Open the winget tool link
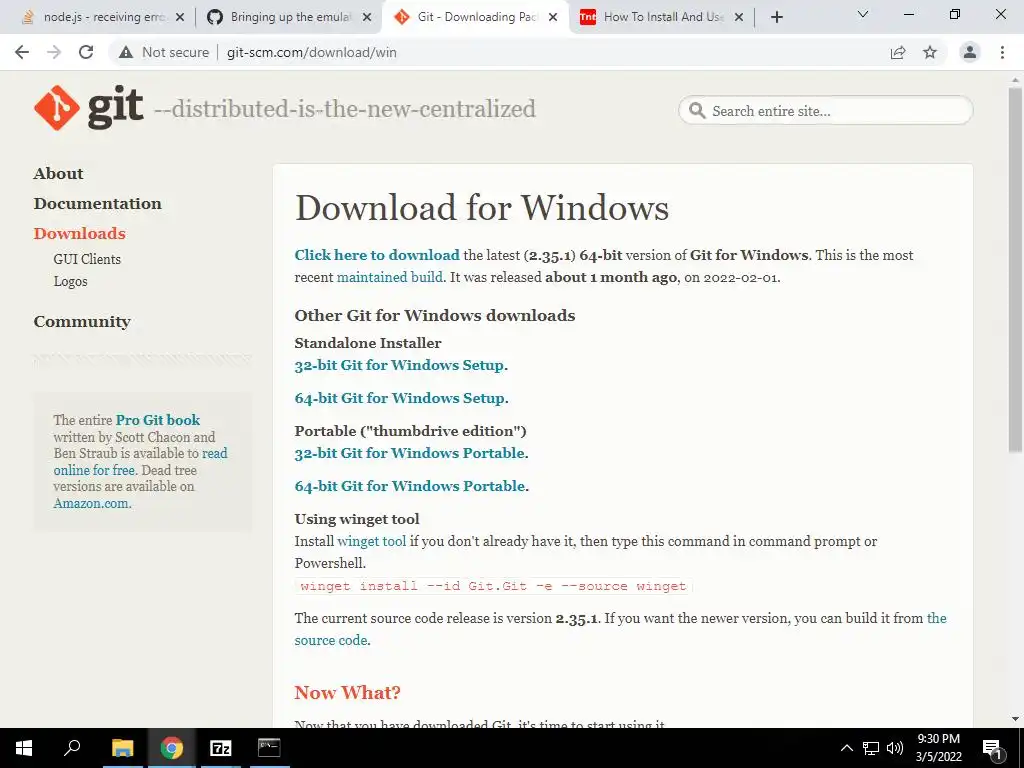1024x768 pixels. (x=372, y=541)
